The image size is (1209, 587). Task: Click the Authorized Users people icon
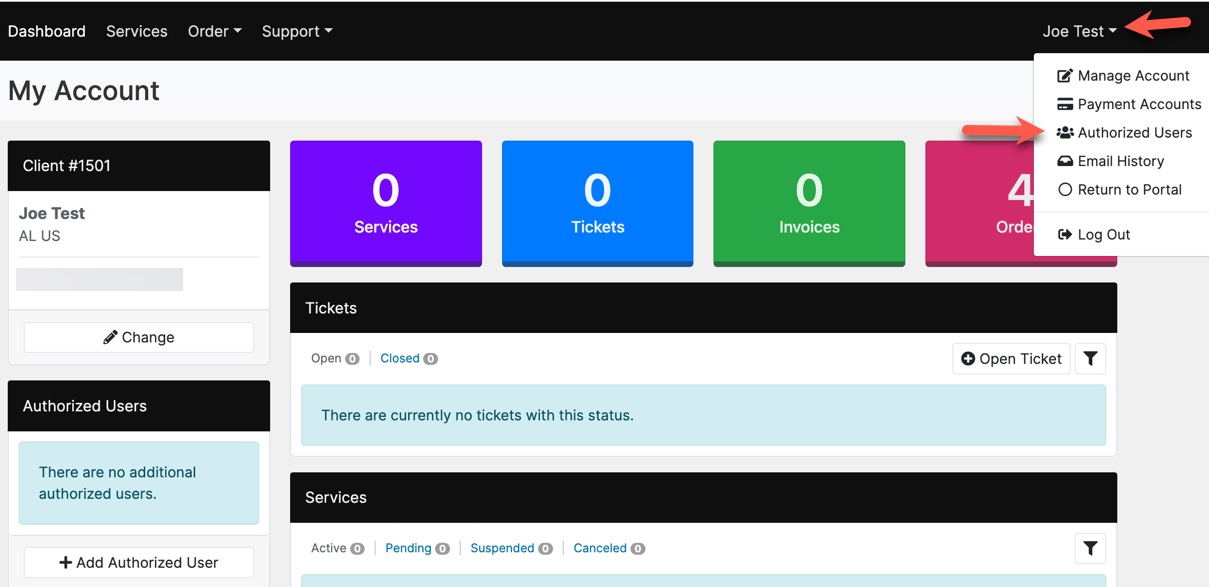(x=1066, y=132)
